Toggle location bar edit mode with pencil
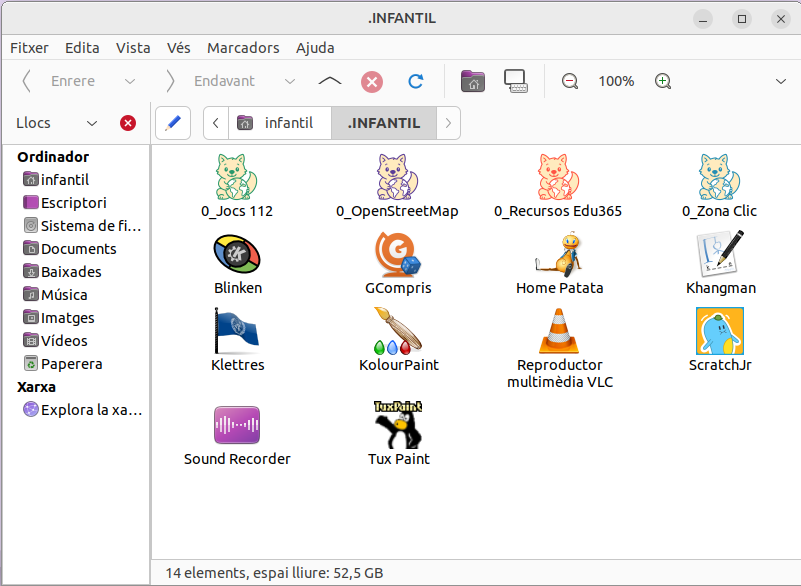Image resolution: width=801 pixels, height=586 pixels. (x=173, y=123)
